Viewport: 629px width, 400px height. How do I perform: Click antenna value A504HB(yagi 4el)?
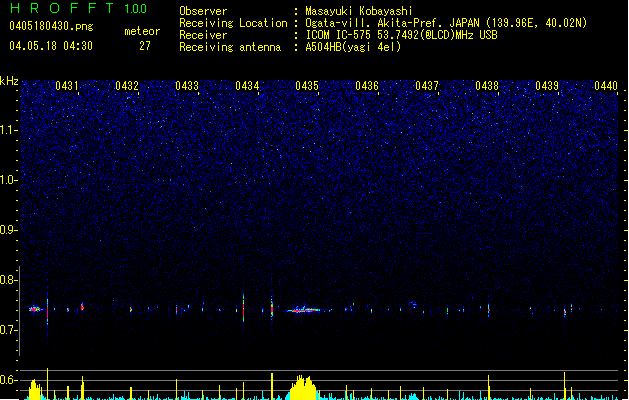[353, 47]
